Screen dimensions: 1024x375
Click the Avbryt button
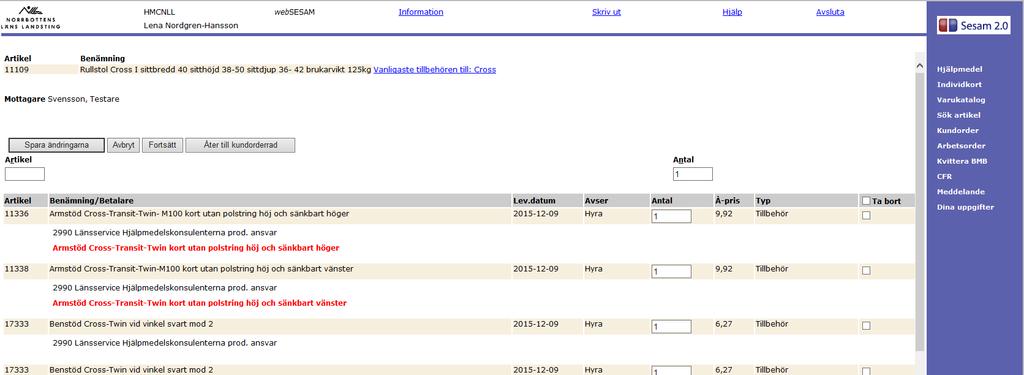click(123, 145)
